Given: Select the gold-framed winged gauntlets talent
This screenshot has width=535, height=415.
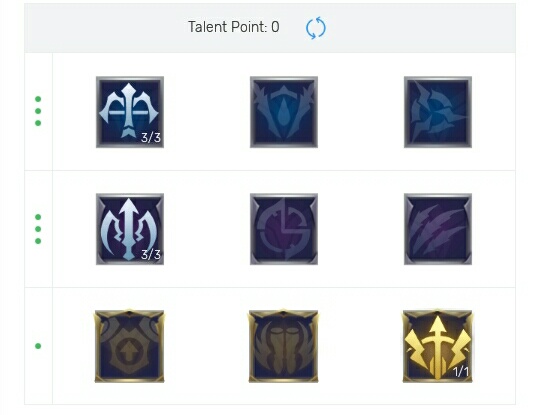Looking at the screenshot, I should click(284, 346).
